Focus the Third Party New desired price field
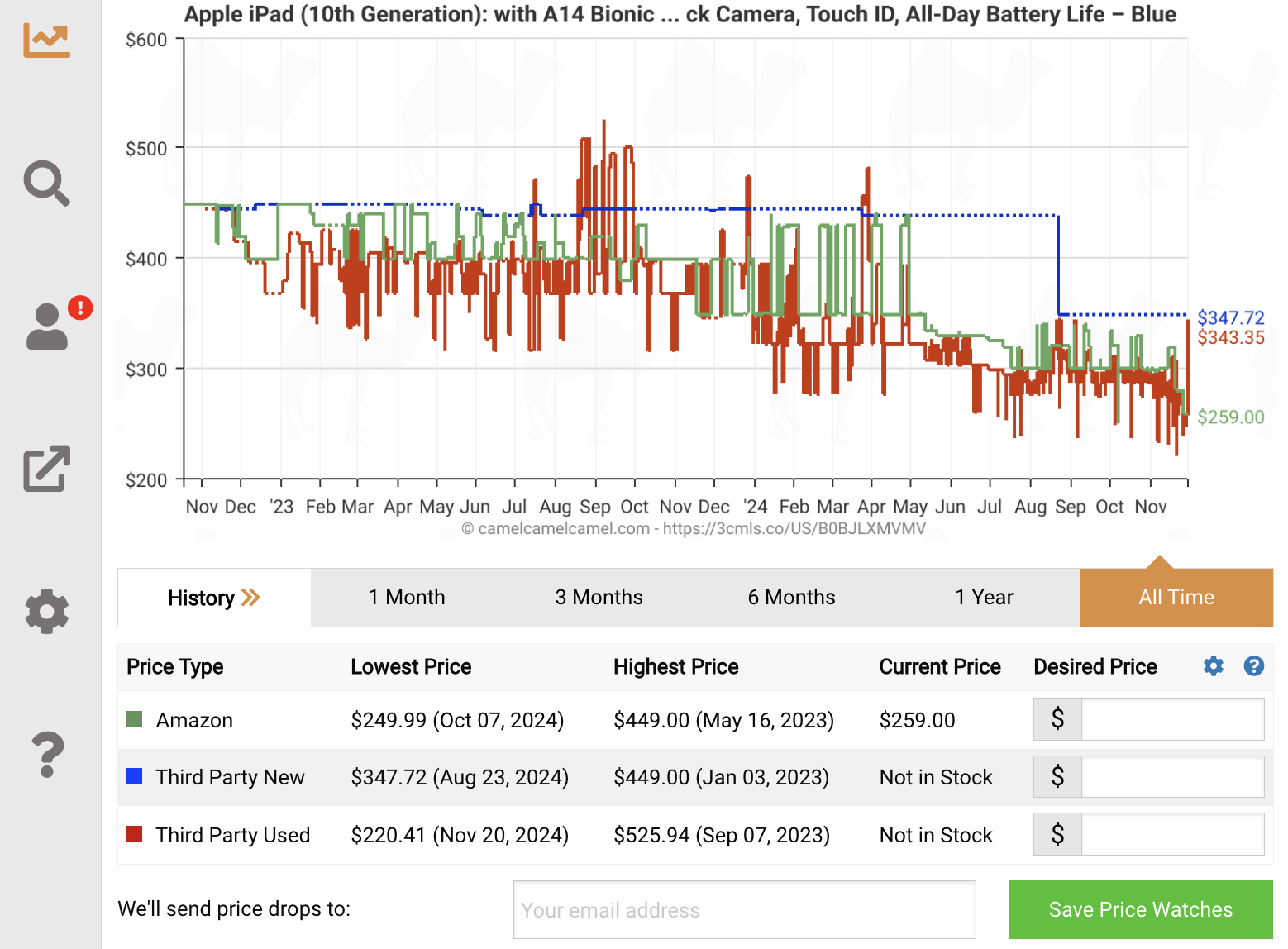Screen dimensions: 1288x949 (x=1172, y=777)
